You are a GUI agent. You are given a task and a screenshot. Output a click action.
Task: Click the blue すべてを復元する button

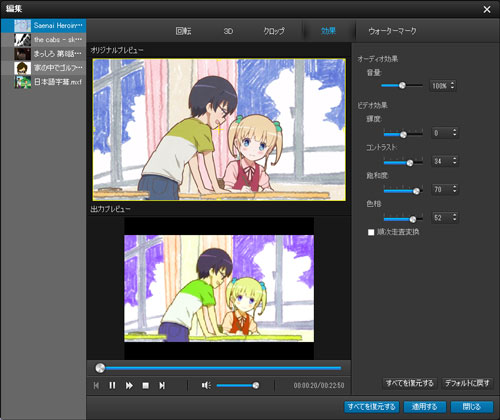coord(371,407)
